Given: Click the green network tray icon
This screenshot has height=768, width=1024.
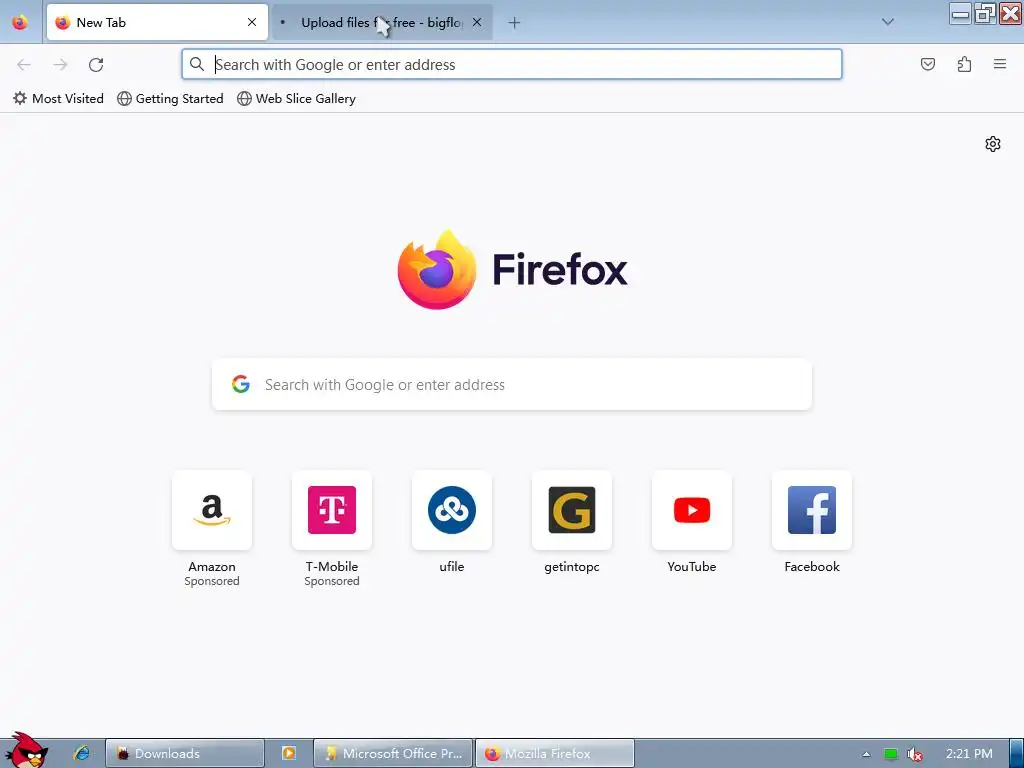Looking at the screenshot, I should 891,754.
